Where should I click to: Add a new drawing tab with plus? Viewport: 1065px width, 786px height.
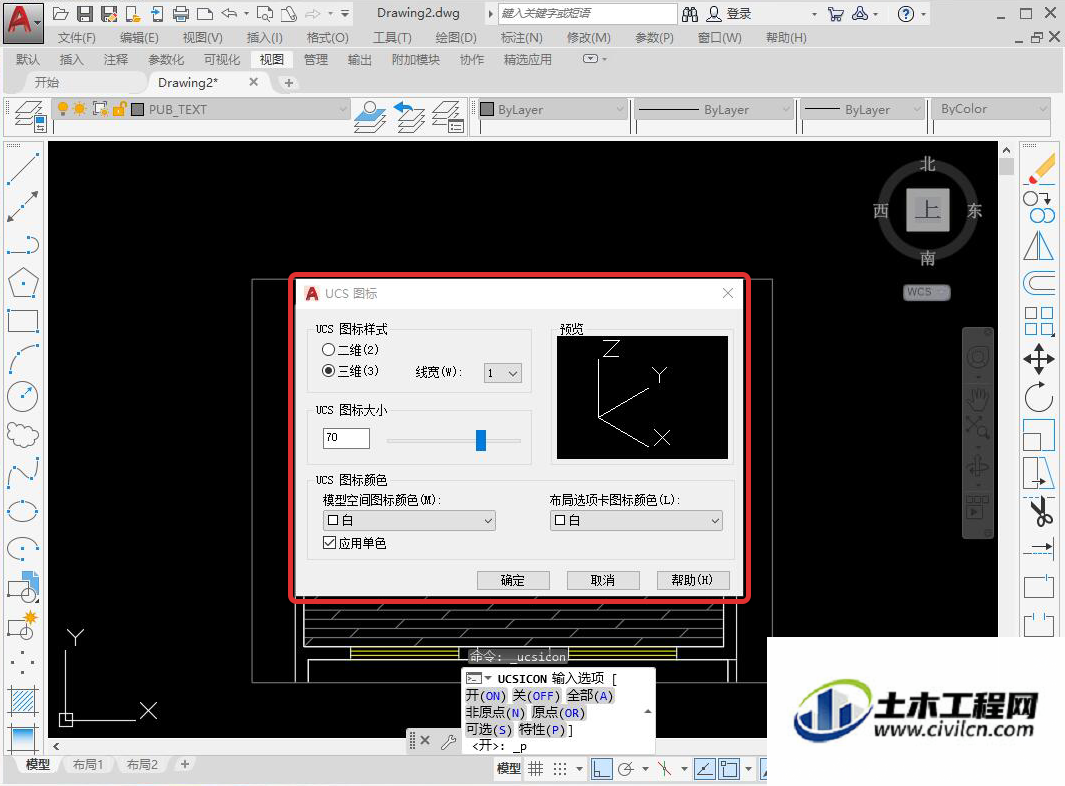[289, 83]
